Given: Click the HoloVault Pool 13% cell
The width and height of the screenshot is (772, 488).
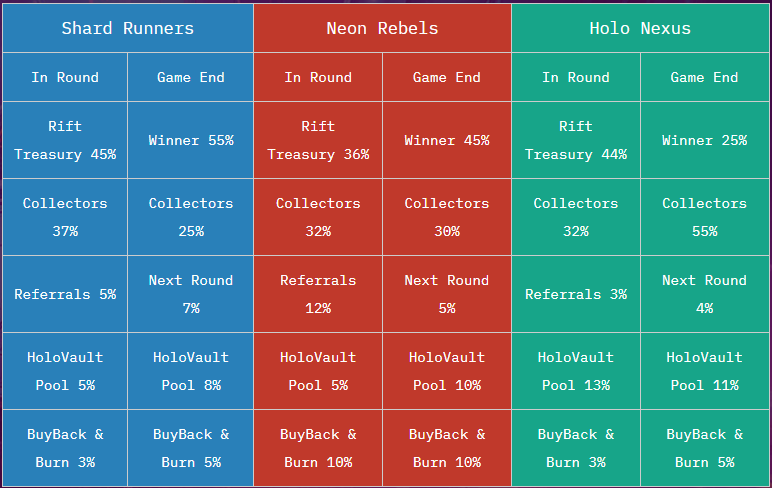Looking at the screenshot, I should coord(576,371).
